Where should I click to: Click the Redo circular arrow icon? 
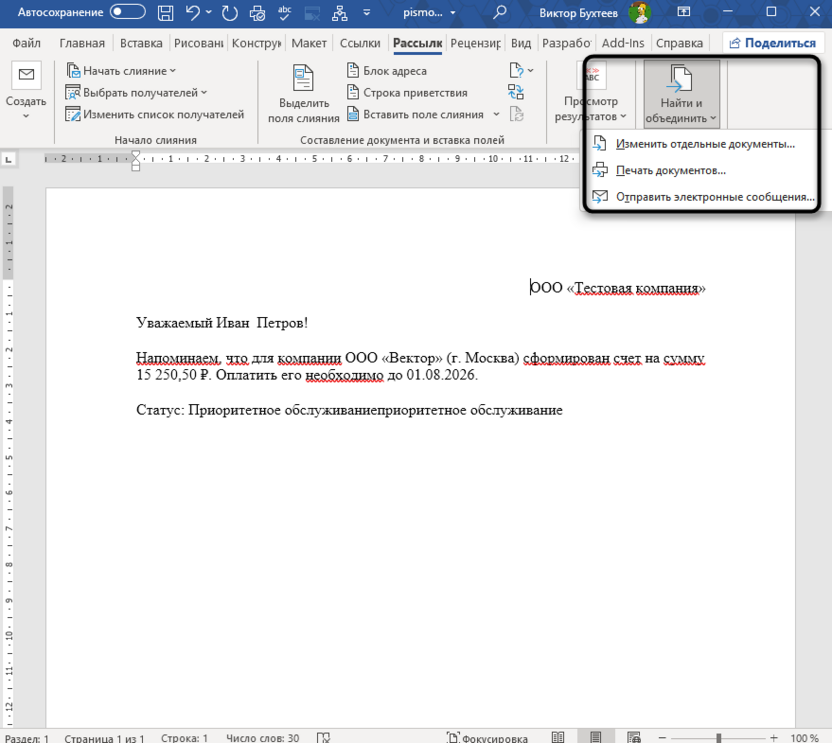pyautogui.click(x=229, y=13)
